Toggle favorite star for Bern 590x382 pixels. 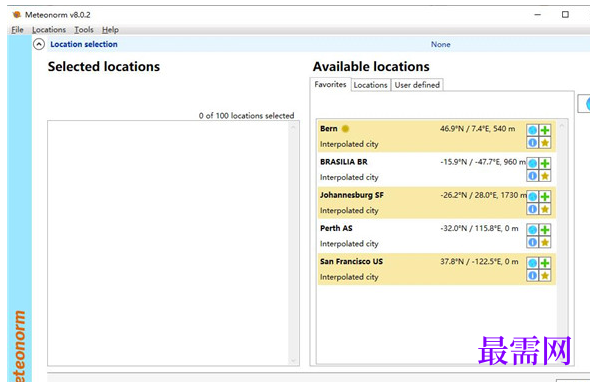[x=545, y=143]
